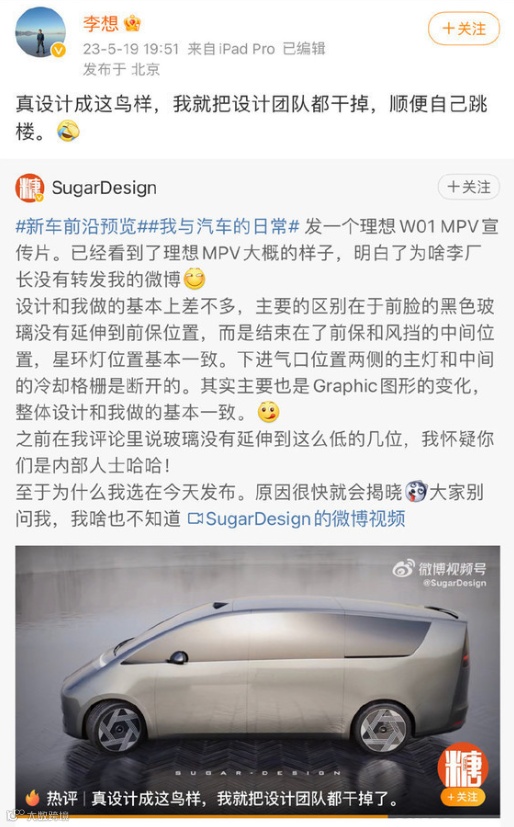Play the MPV concept car video

tap(257, 681)
